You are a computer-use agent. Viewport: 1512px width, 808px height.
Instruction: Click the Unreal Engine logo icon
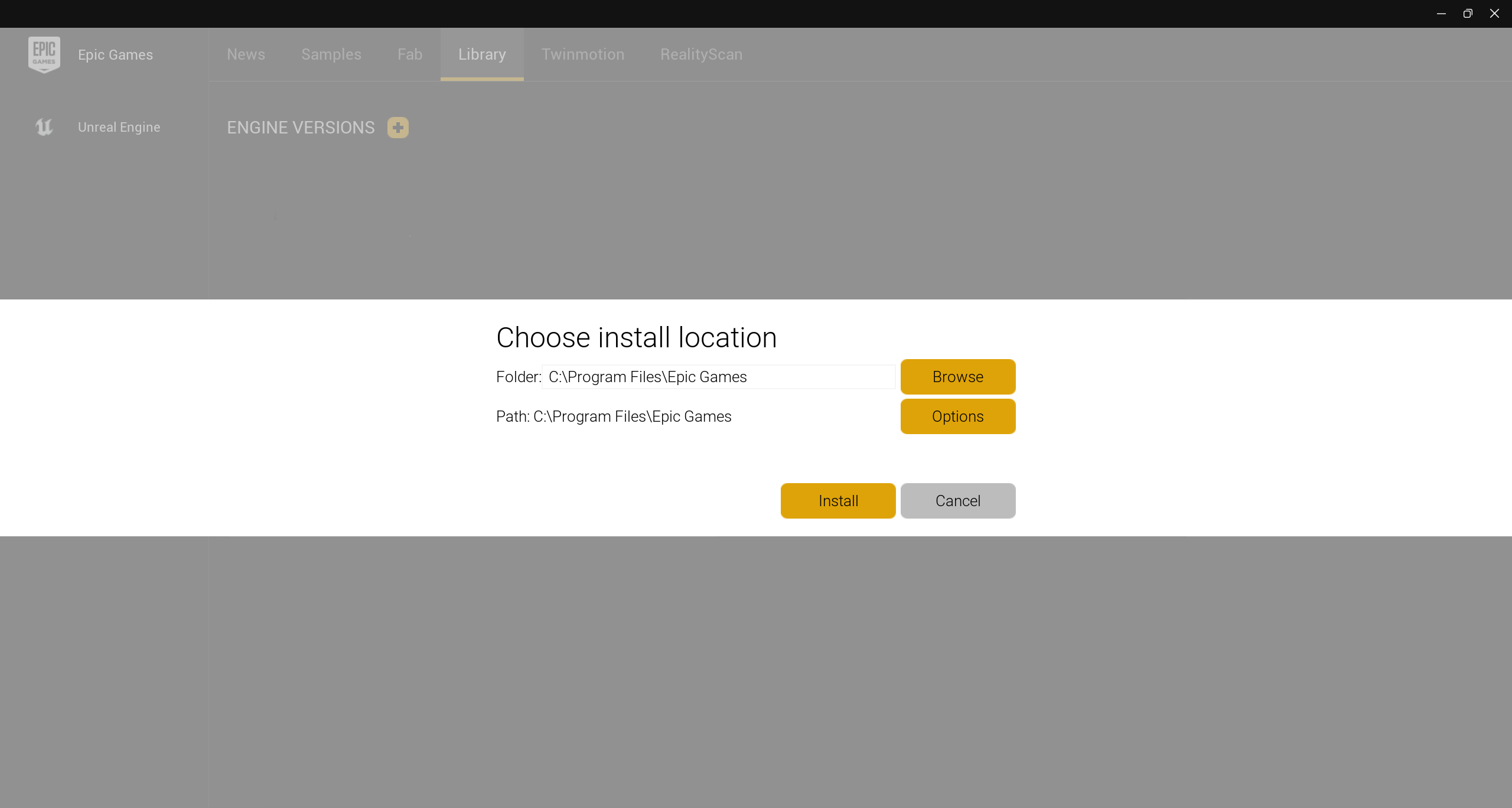coord(44,127)
